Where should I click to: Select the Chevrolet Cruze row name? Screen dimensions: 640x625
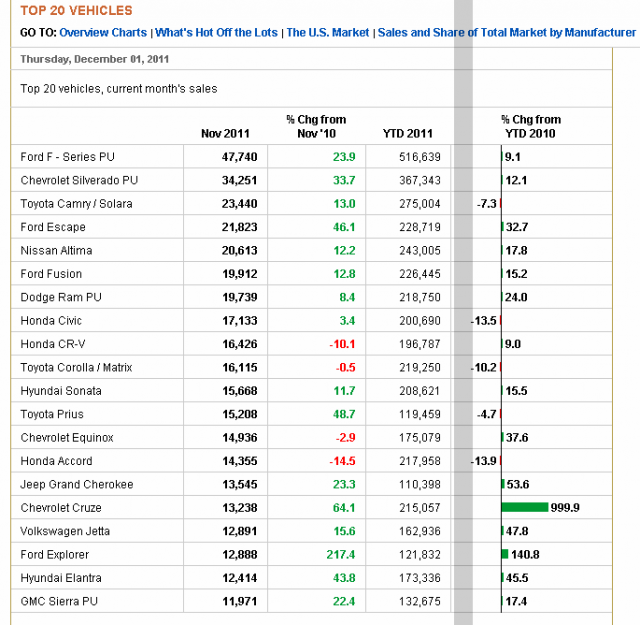pyautogui.click(x=61, y=508)
